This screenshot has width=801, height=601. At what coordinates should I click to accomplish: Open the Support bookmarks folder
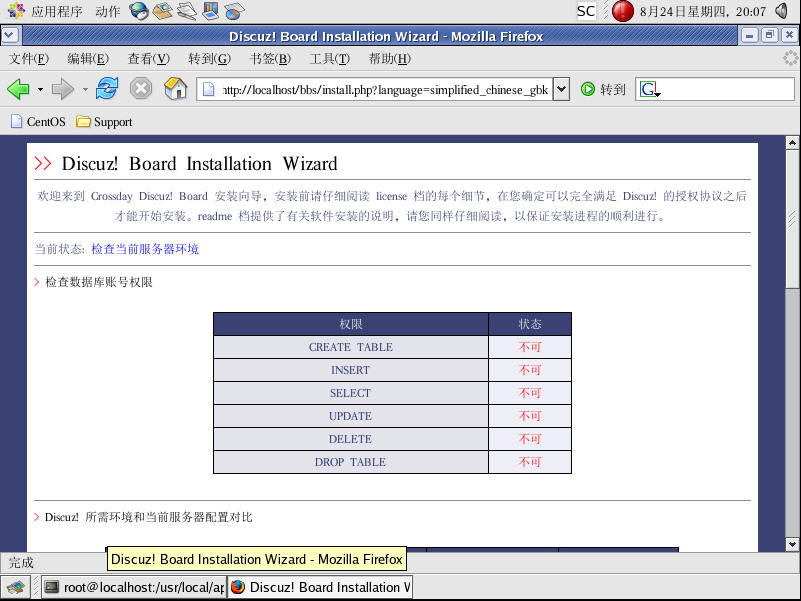[x=104, y=122]
